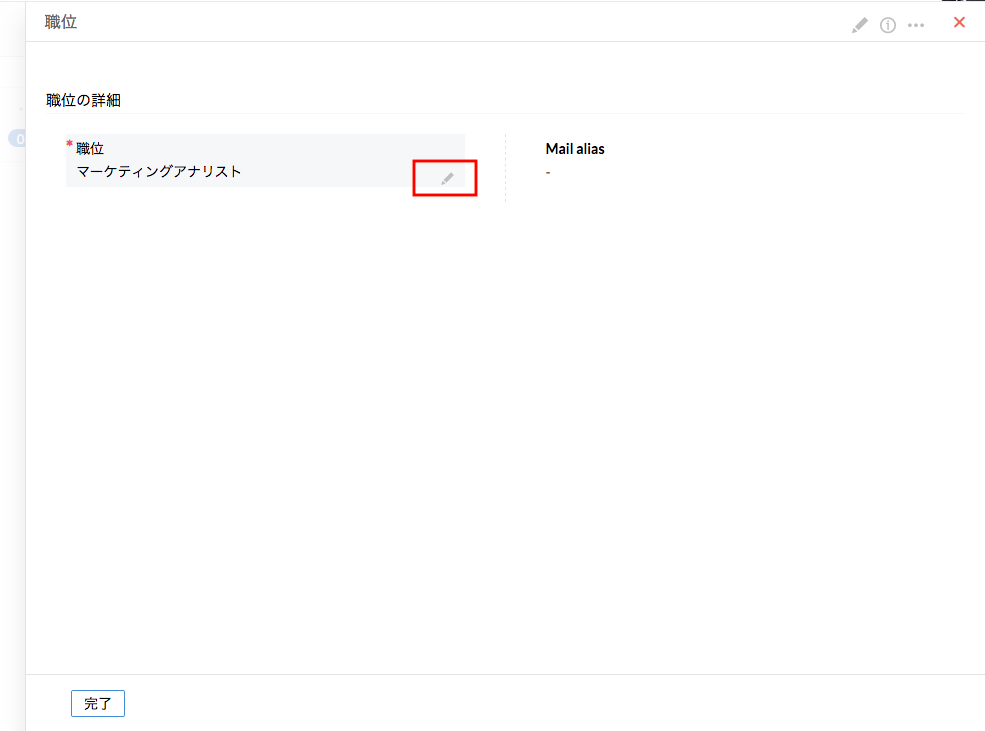Viewport: 985px width, 731px height.
Task: Click the dimmed background strip on left
Action: [12, 400]
